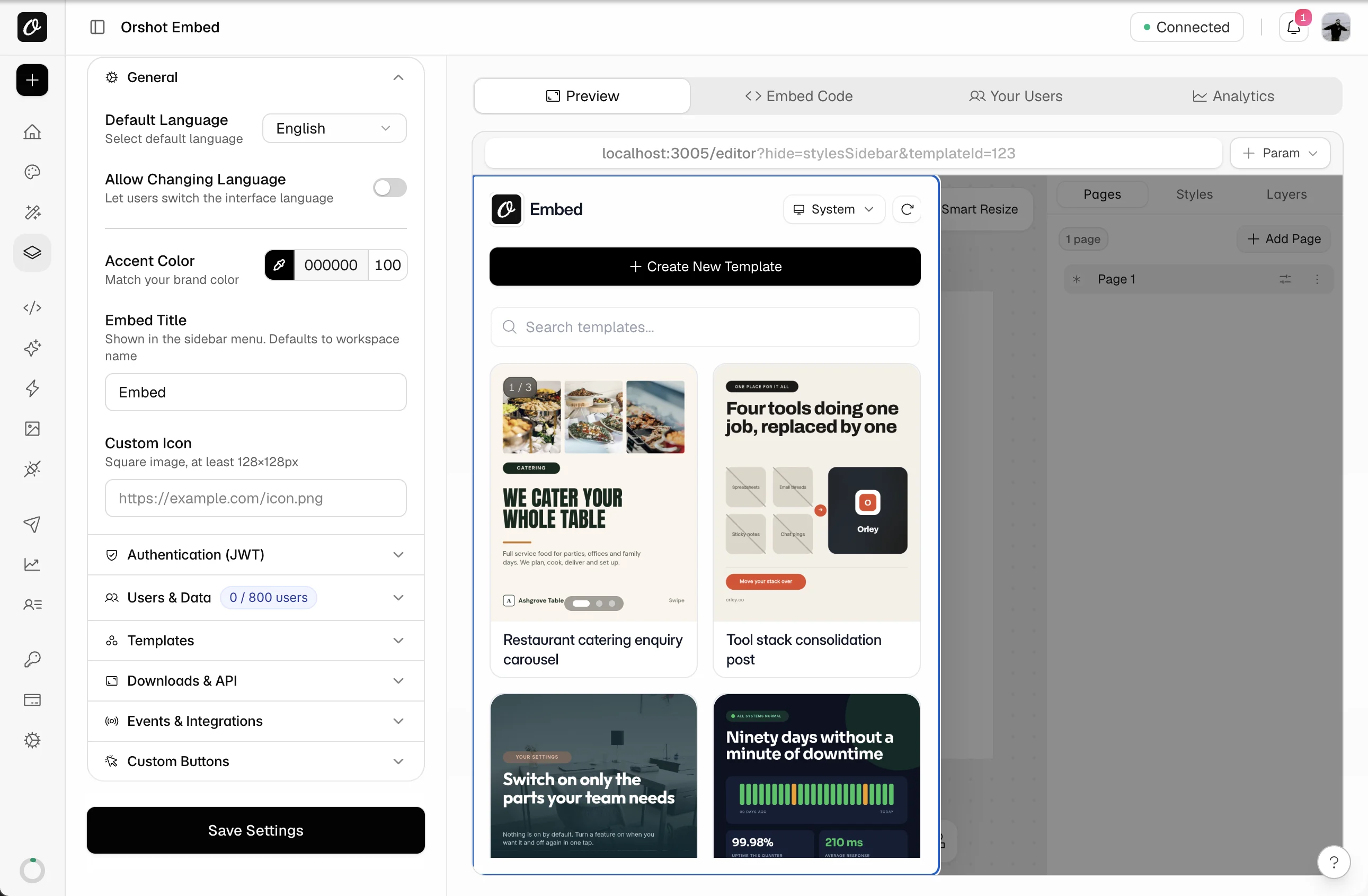Click the Connected status badge
The width and height of the screenshot is (1368, 896).
[x=1186, y=27]
